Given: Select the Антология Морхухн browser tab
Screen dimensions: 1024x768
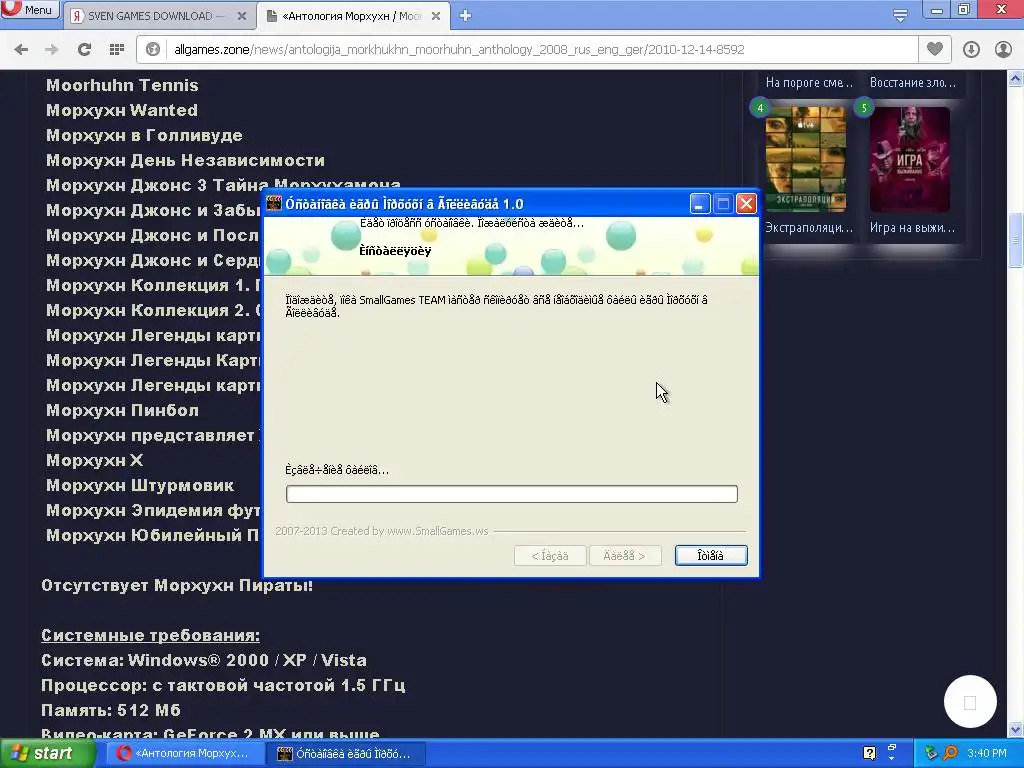Looking at the screenshot, I should (351, 16).
